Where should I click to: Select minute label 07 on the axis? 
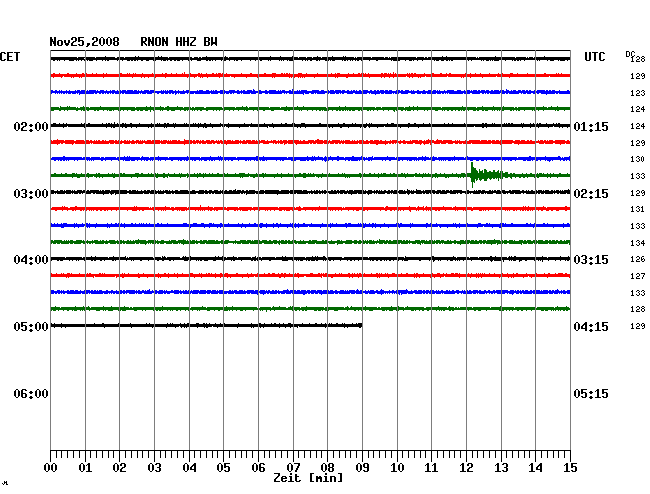tap(293, 468)
